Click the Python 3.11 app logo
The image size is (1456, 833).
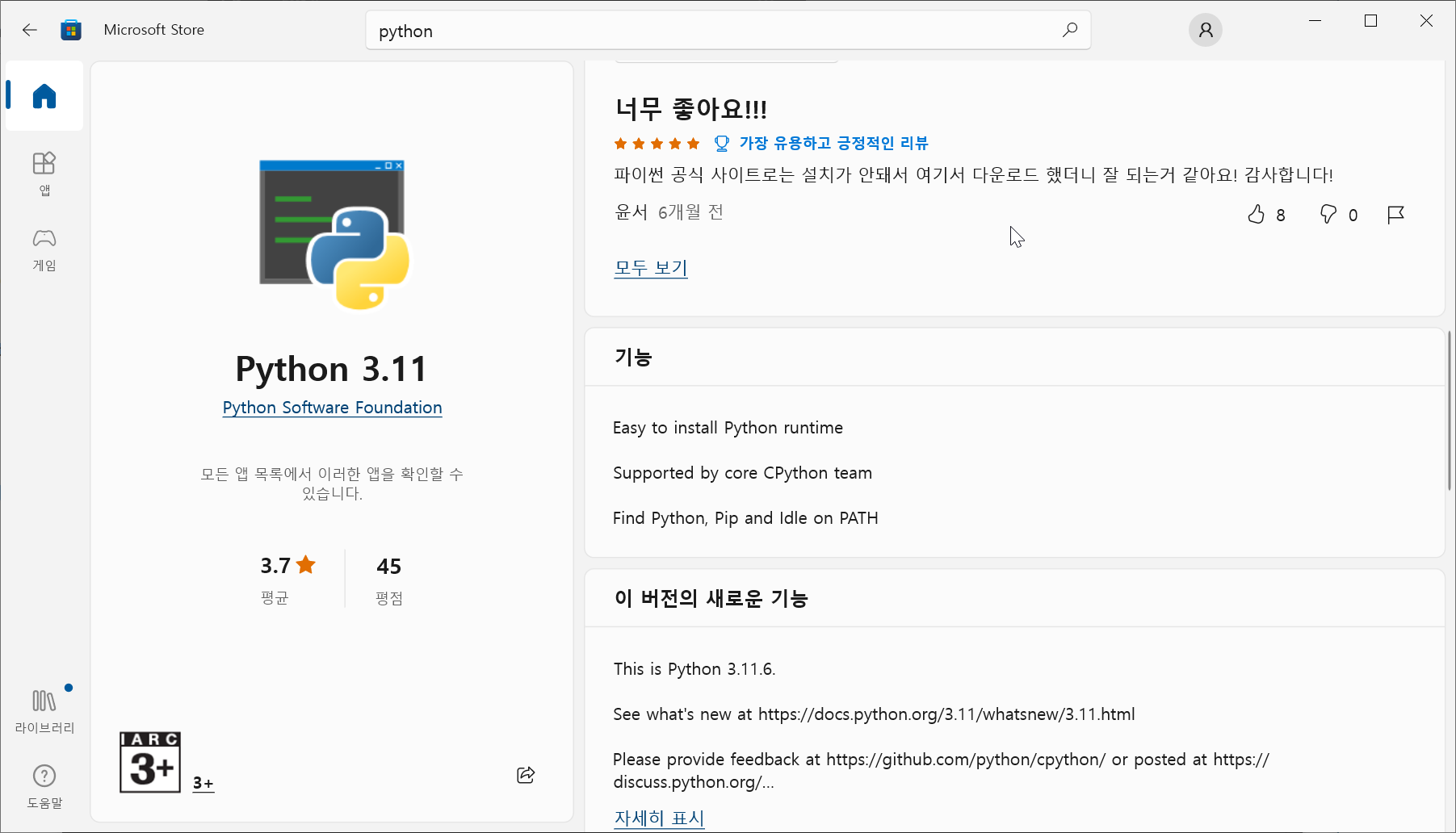(x=334, y=234)
